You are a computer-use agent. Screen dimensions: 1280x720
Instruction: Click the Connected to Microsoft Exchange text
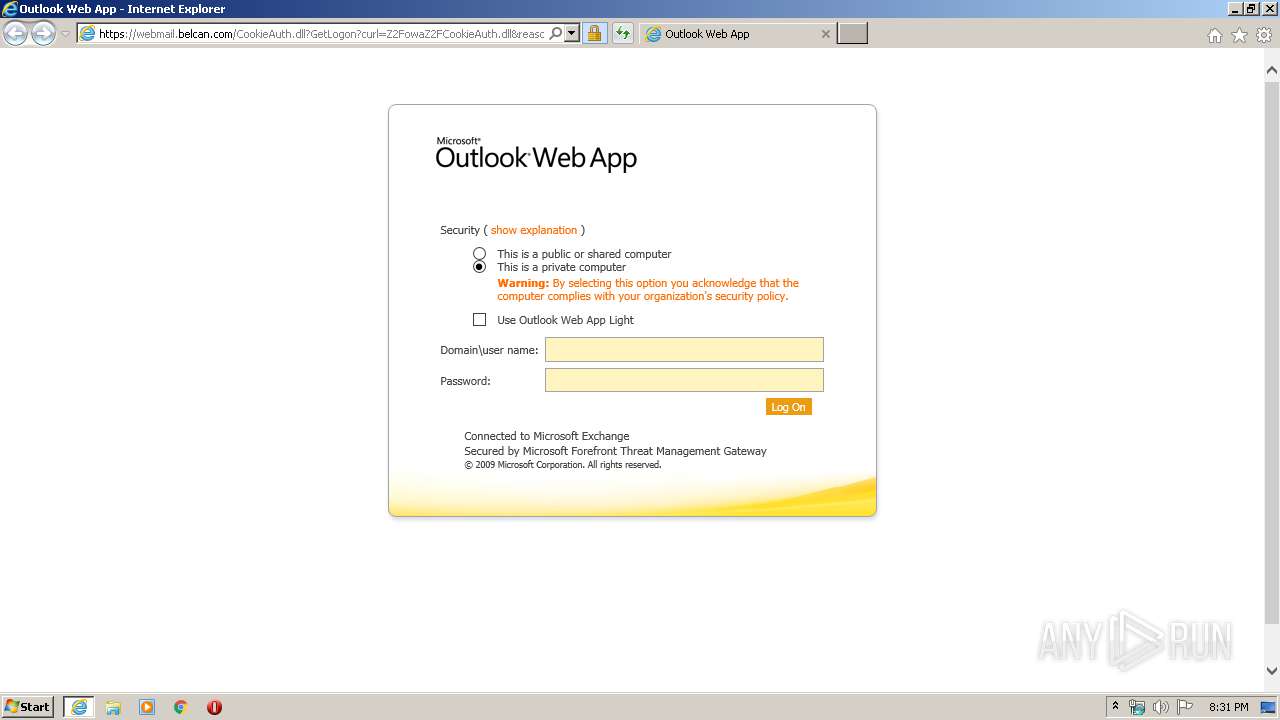pyautogui.click(x=547, y=436)
